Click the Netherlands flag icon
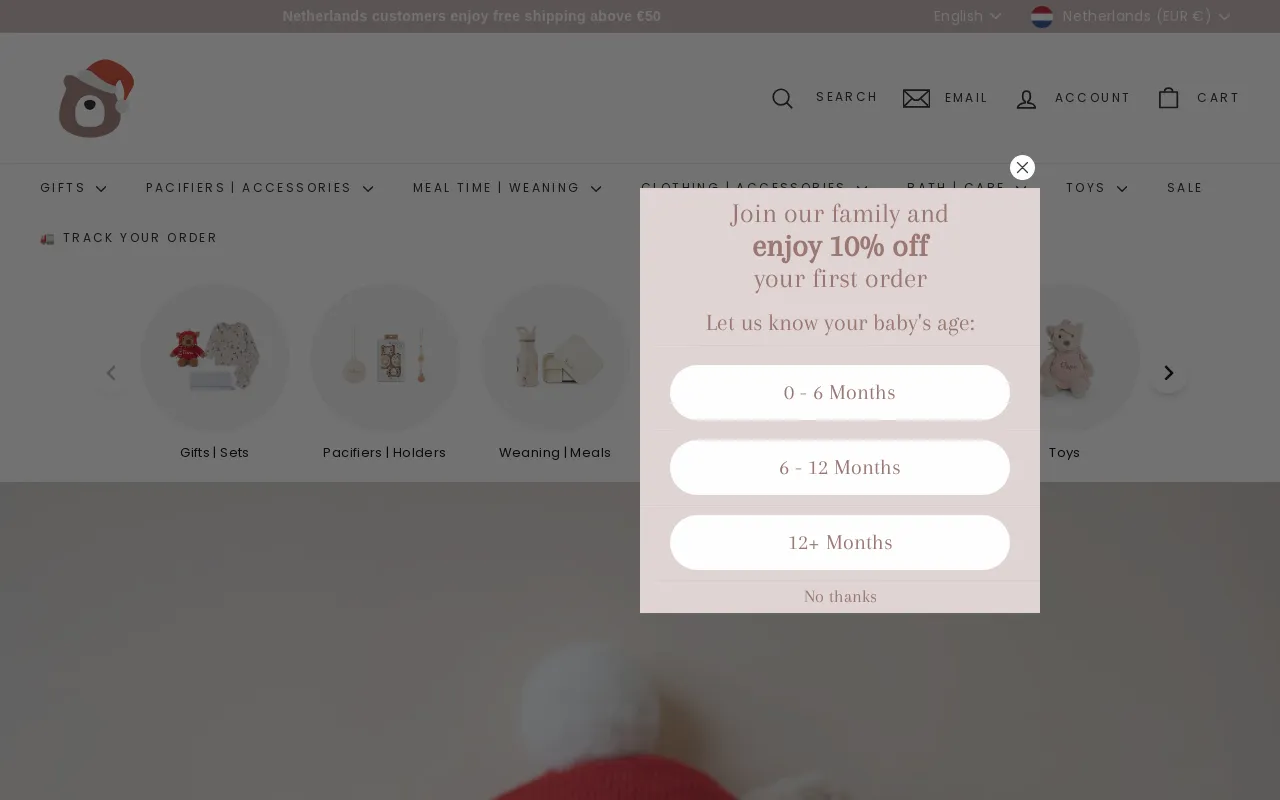 tap(1042, 16)
